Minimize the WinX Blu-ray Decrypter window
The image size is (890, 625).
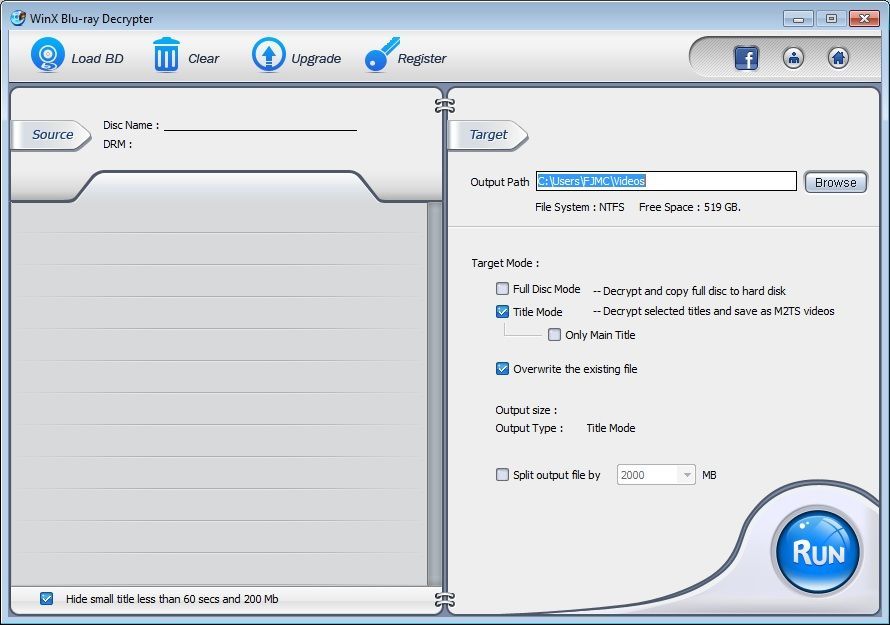click(798, 19)
